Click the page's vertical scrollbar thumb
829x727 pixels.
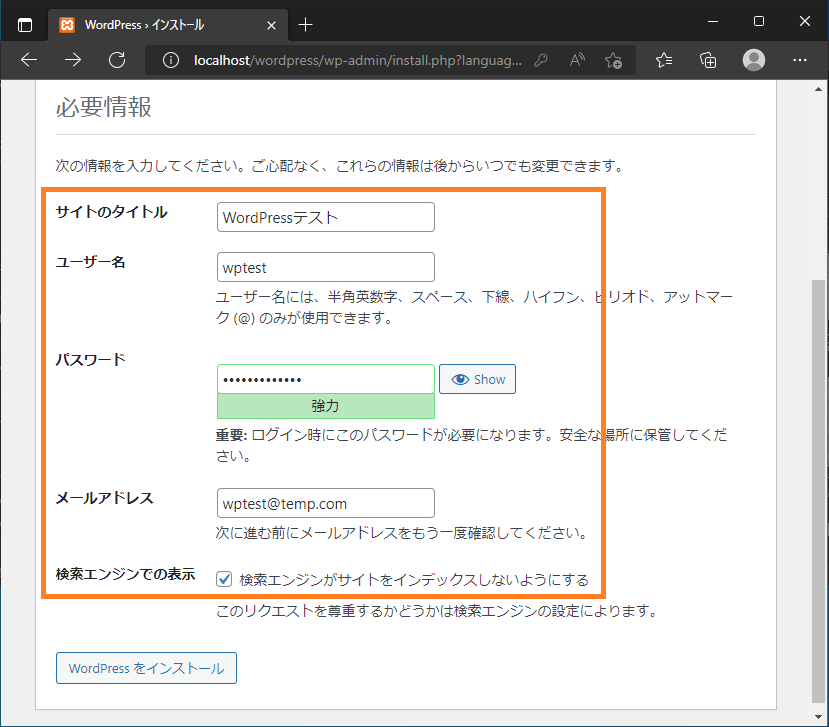818,492
